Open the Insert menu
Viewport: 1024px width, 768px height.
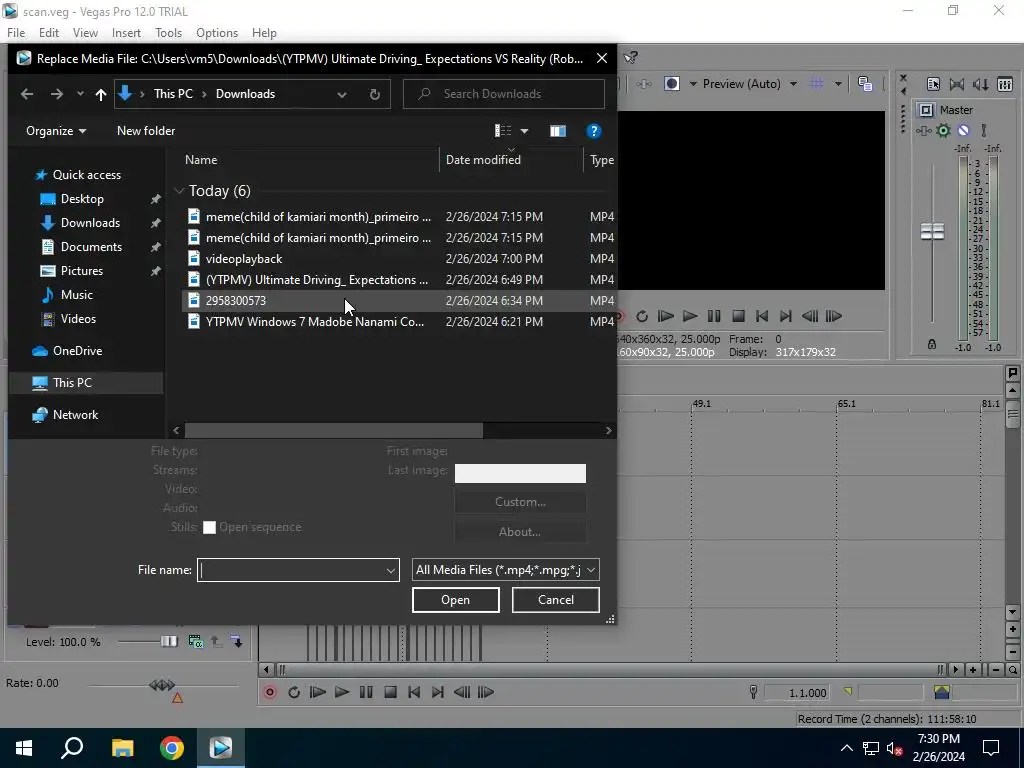(x=126, y=33)
